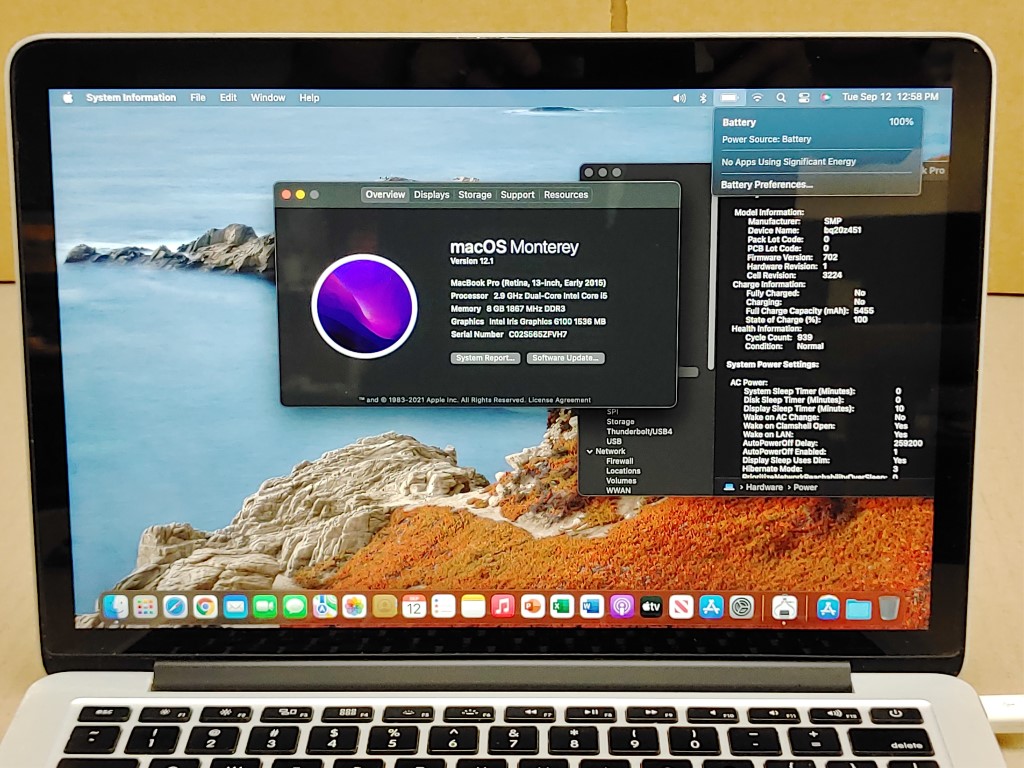This screenshot has height=768, width=1024.
Task: Click the Bluetooth icon in the menu bar
Action: [x=703, y=98]
